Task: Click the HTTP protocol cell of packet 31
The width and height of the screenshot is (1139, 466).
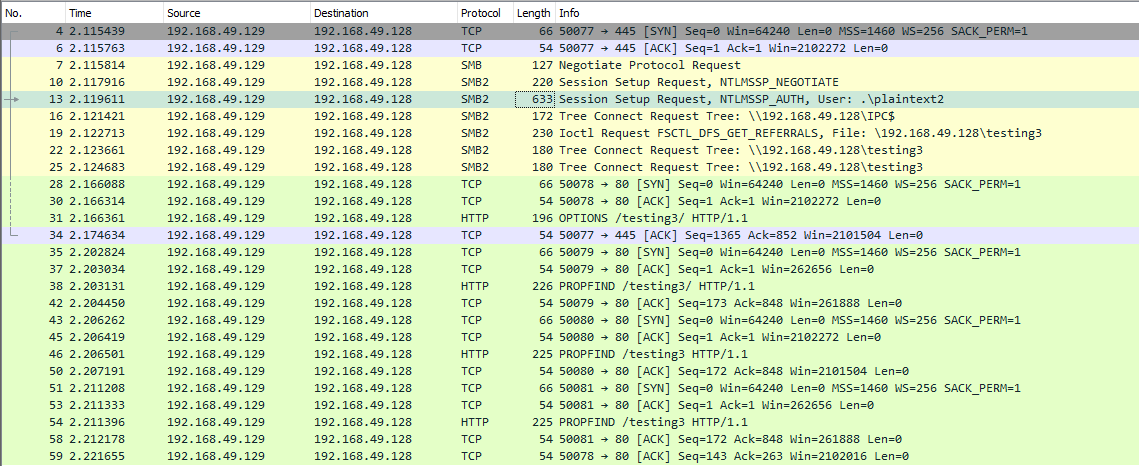Action: click(474, 218)
